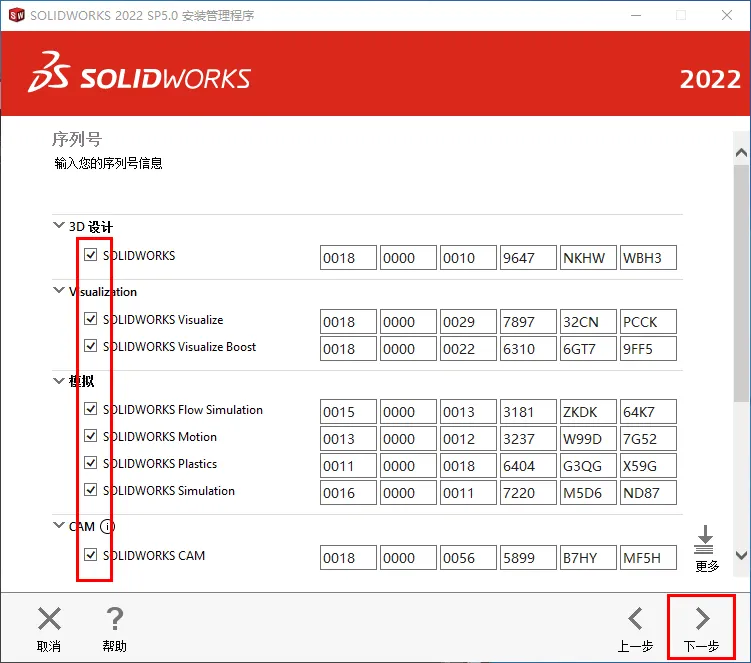
Task: Click Flow Simulation field ZKDK
Action: 588,412
